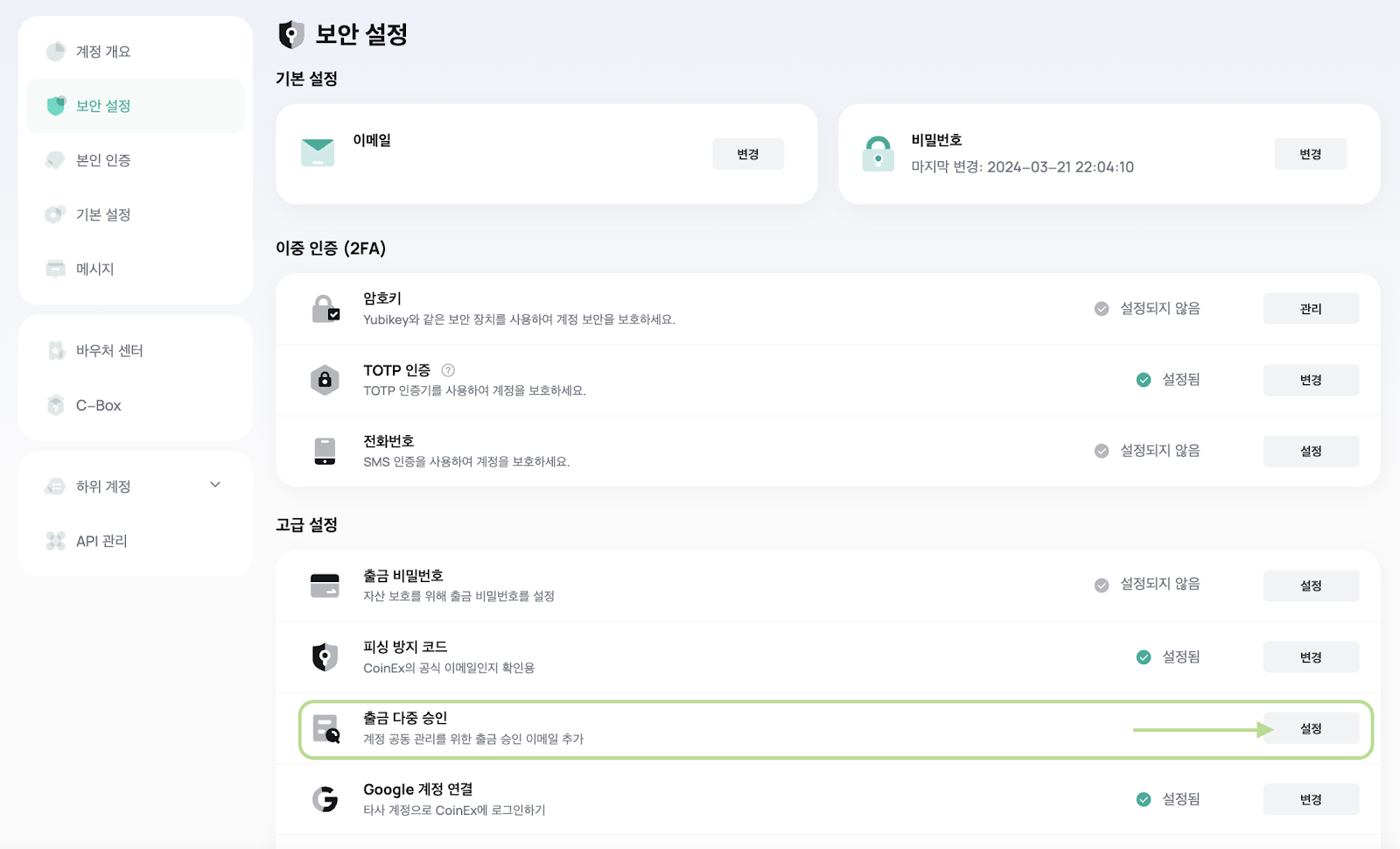Click the passkey padlock icon
This screenshot has height=849, width=1400.
[325, 308]
